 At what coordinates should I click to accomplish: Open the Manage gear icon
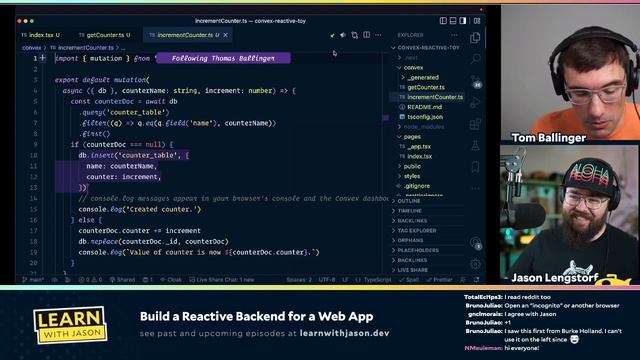click(x=476, y=264)
